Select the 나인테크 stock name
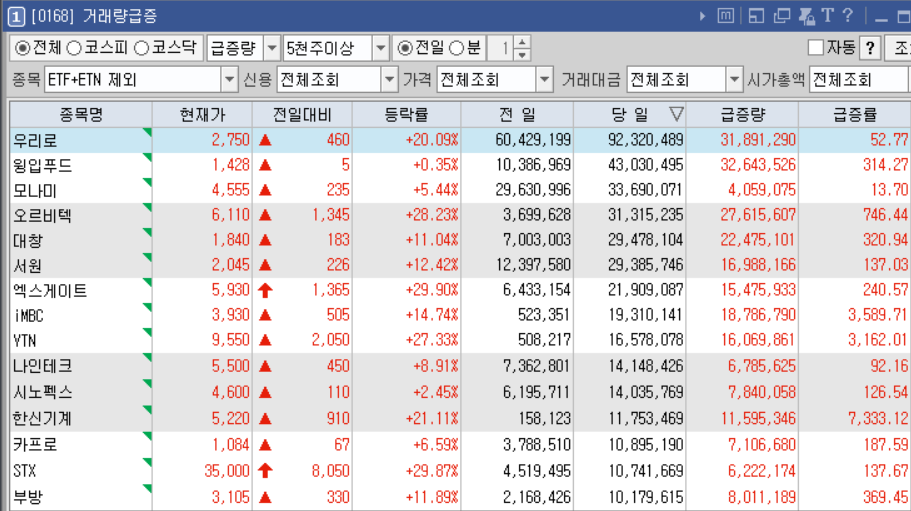The height and width of the screenshot is (511, 911). click(42, 366)
